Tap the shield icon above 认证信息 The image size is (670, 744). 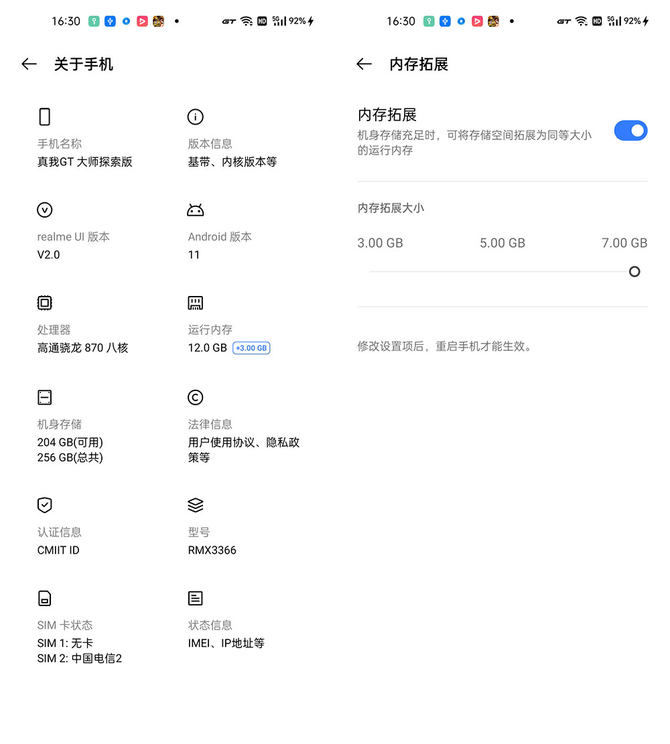point(44,505)
